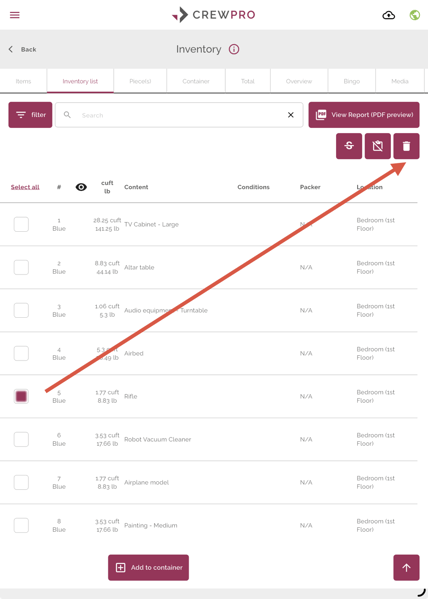Click the scroll-to-top arrow button
Image resolution: width=428 pixels, height=599 pixels.
point(406,568)
